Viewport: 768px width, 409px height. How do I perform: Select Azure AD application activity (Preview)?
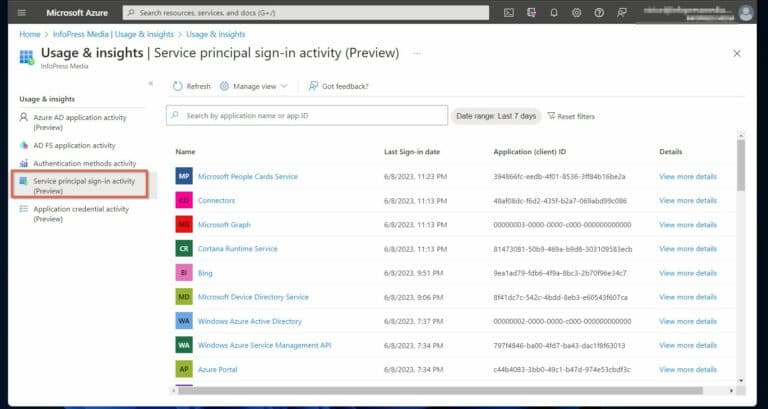80,122
